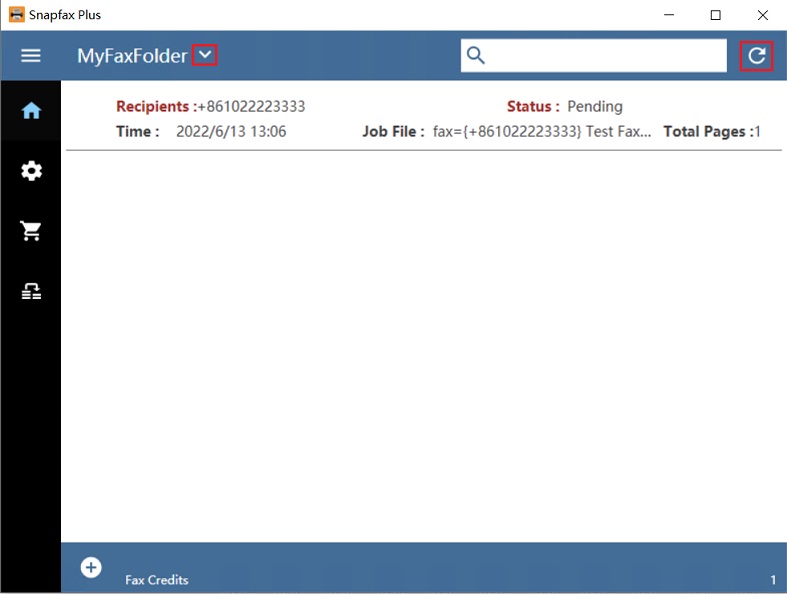Viewport: 787px width, 594px height.
Task: Go to Home in the sidebar
Action: (x=31, y=111)
